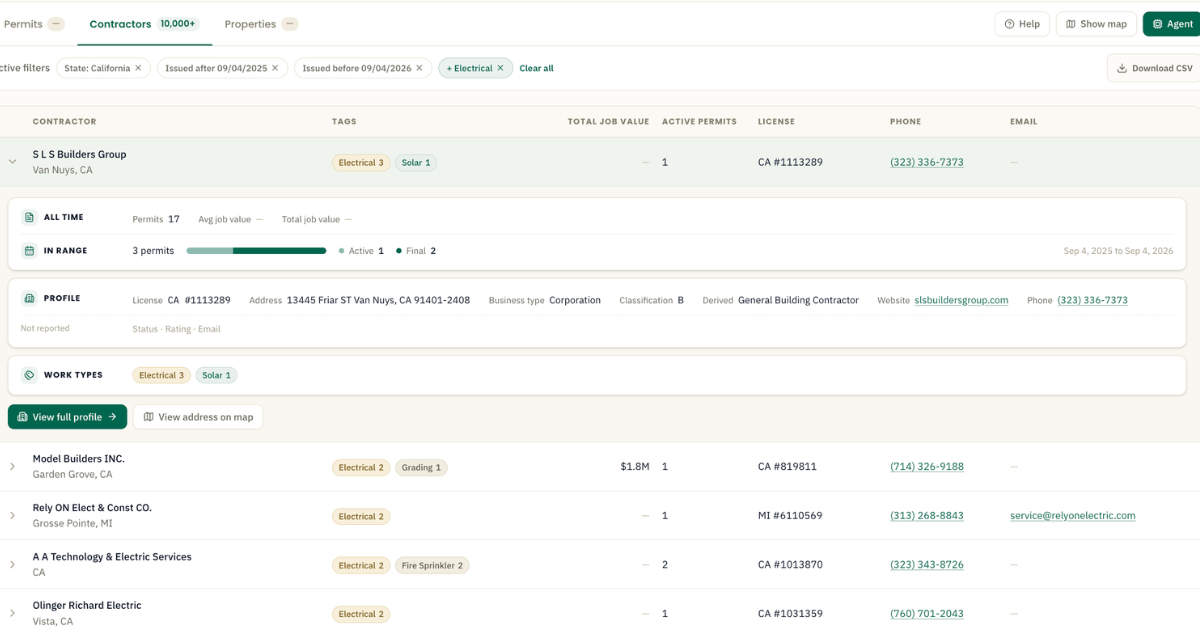1200x630 pixels.
Task: Click the Agent robot icon
Action: pyautogui.click(x=1157, y=24)
